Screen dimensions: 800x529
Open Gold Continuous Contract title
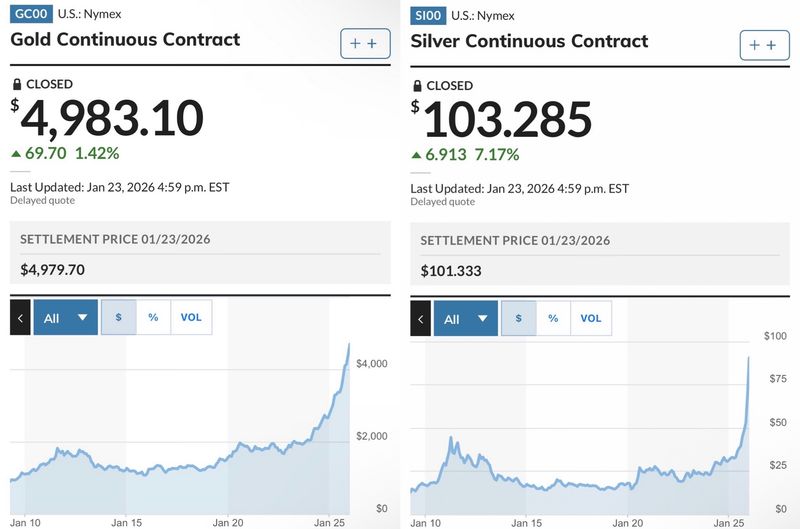tap(125, 40)
